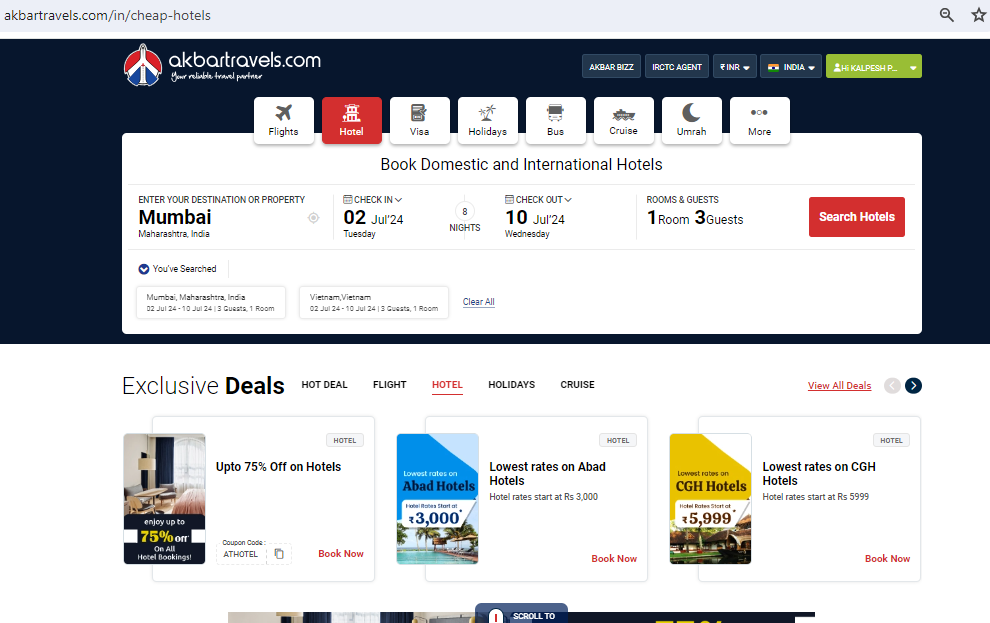990x623 pixels.
Task: Click Lowest rates on Abad Hotels title
Action: click(x=547, y=473)
